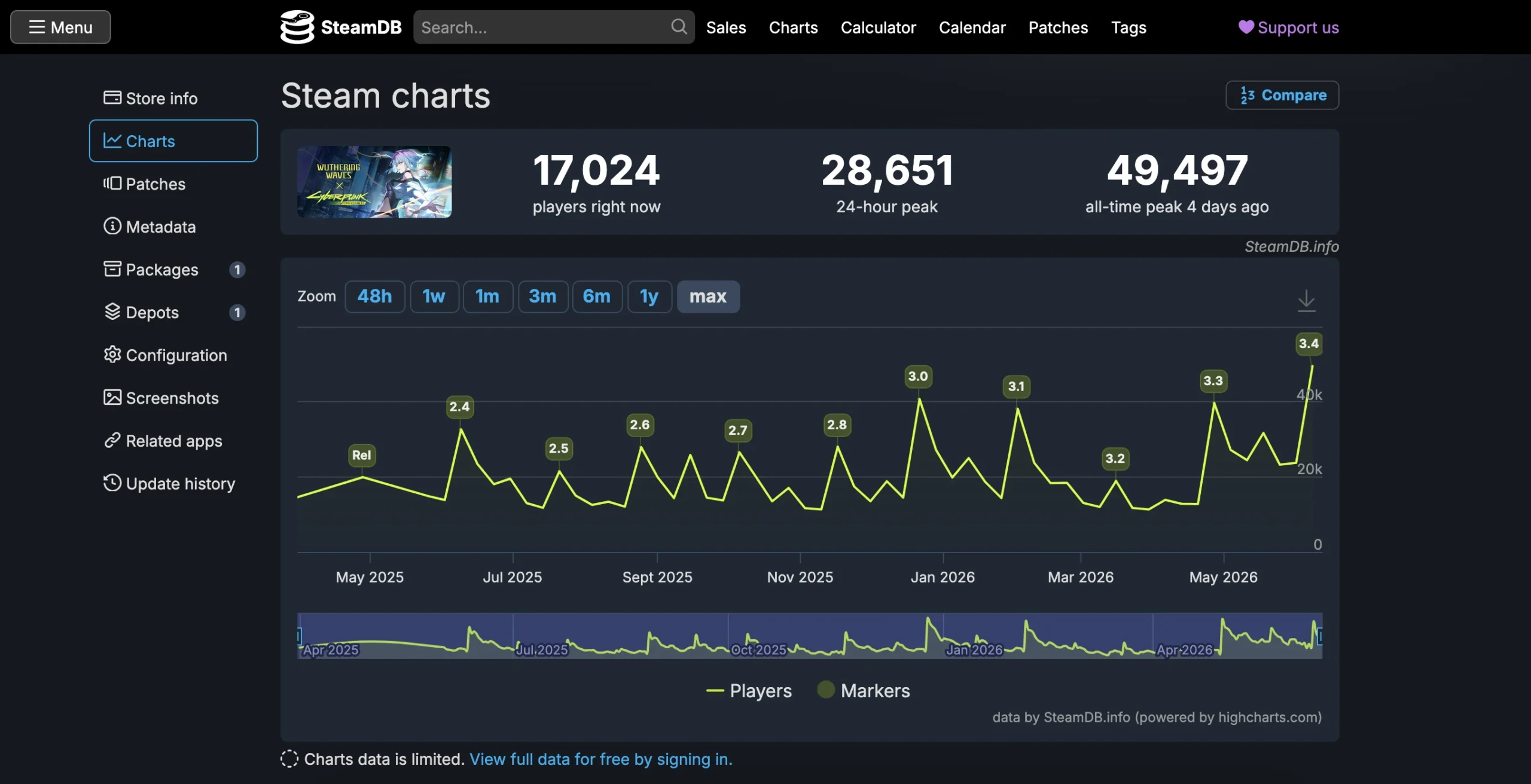
Task: Click the Wuthering Waves game thumbnail
Action: coord(374,182)
